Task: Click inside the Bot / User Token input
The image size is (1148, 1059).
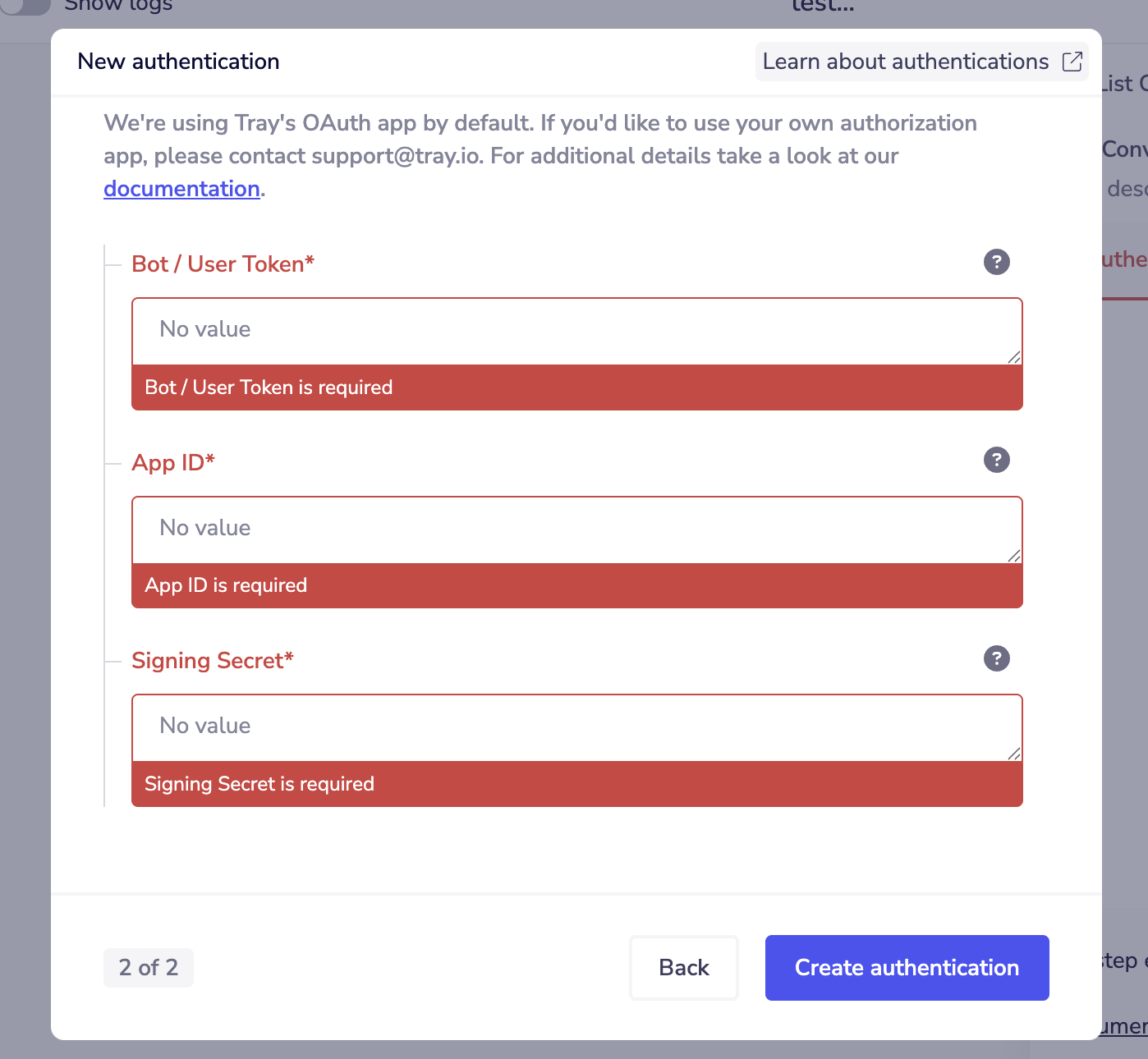Action: coord(576,329)
